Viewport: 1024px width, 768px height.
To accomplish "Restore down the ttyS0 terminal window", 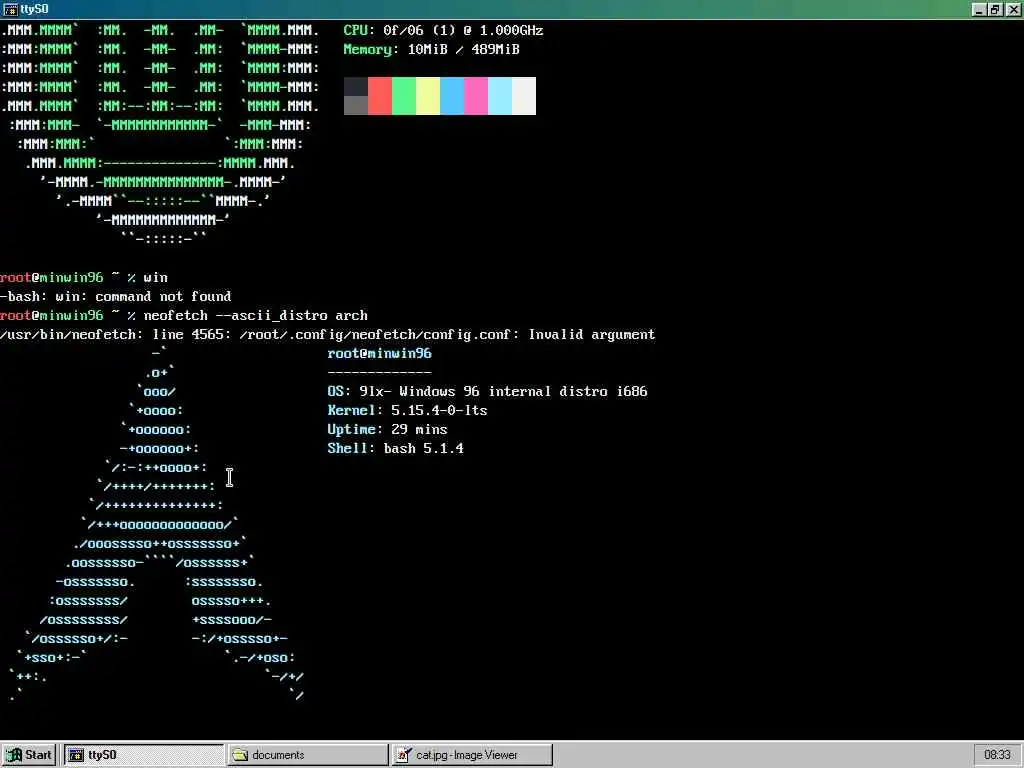I will click(995, 9).
